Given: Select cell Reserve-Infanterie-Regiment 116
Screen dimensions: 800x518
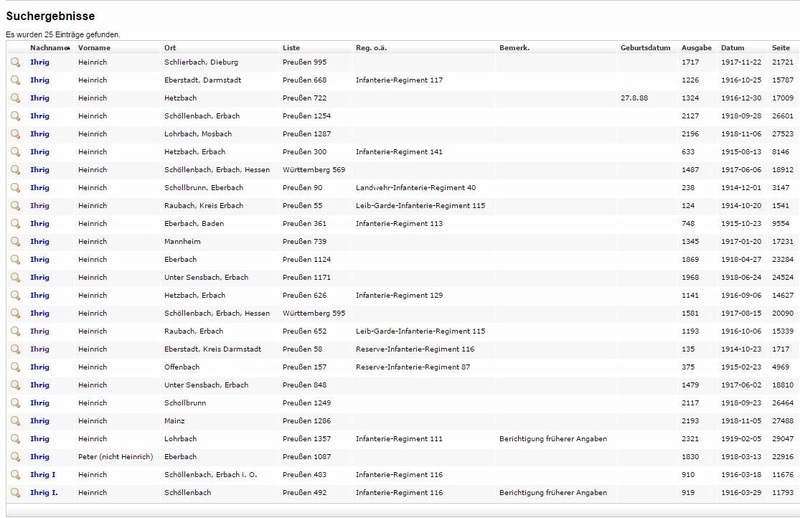Looking at the screenshot, I should 414,349.
